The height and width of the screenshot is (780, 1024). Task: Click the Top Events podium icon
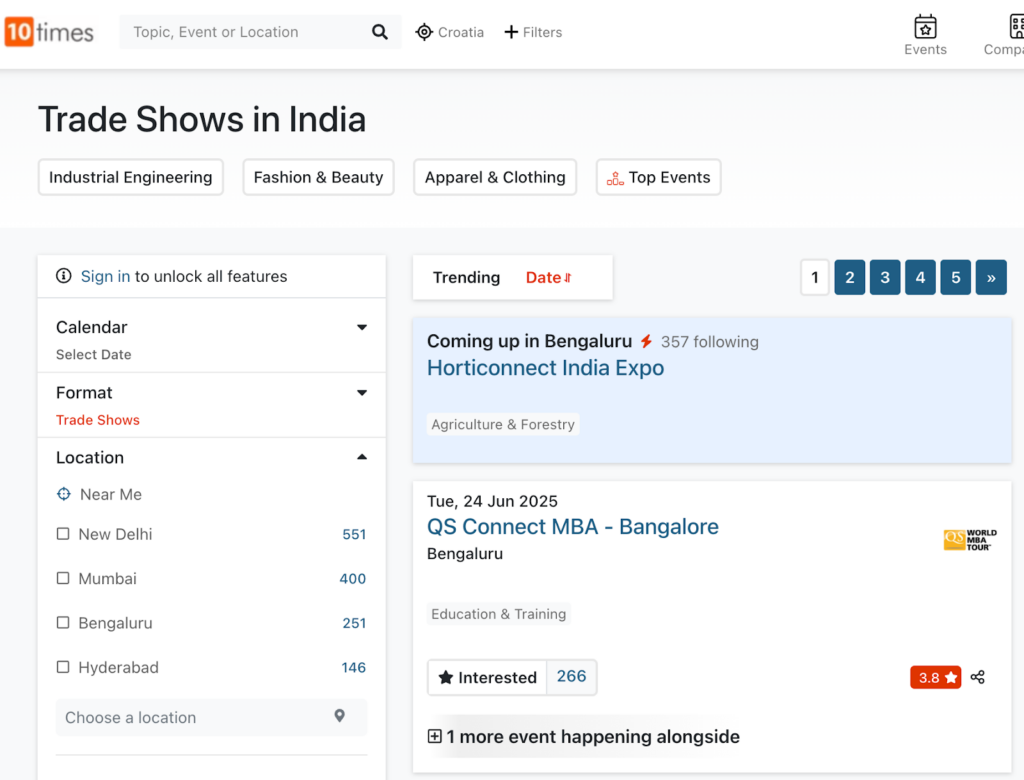pos(615,178)
